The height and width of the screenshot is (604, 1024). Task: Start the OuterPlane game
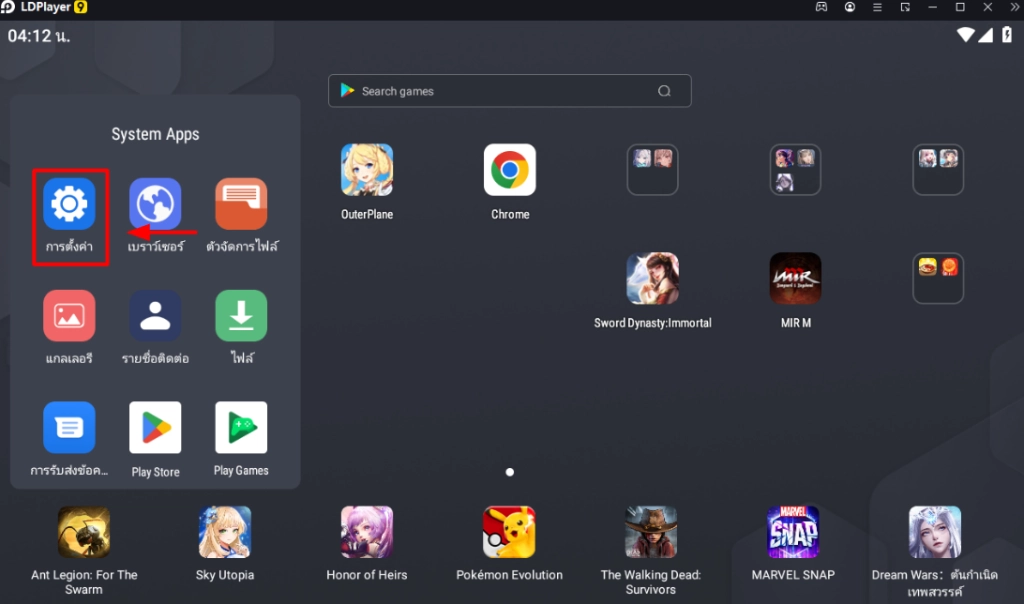(367, 170)
